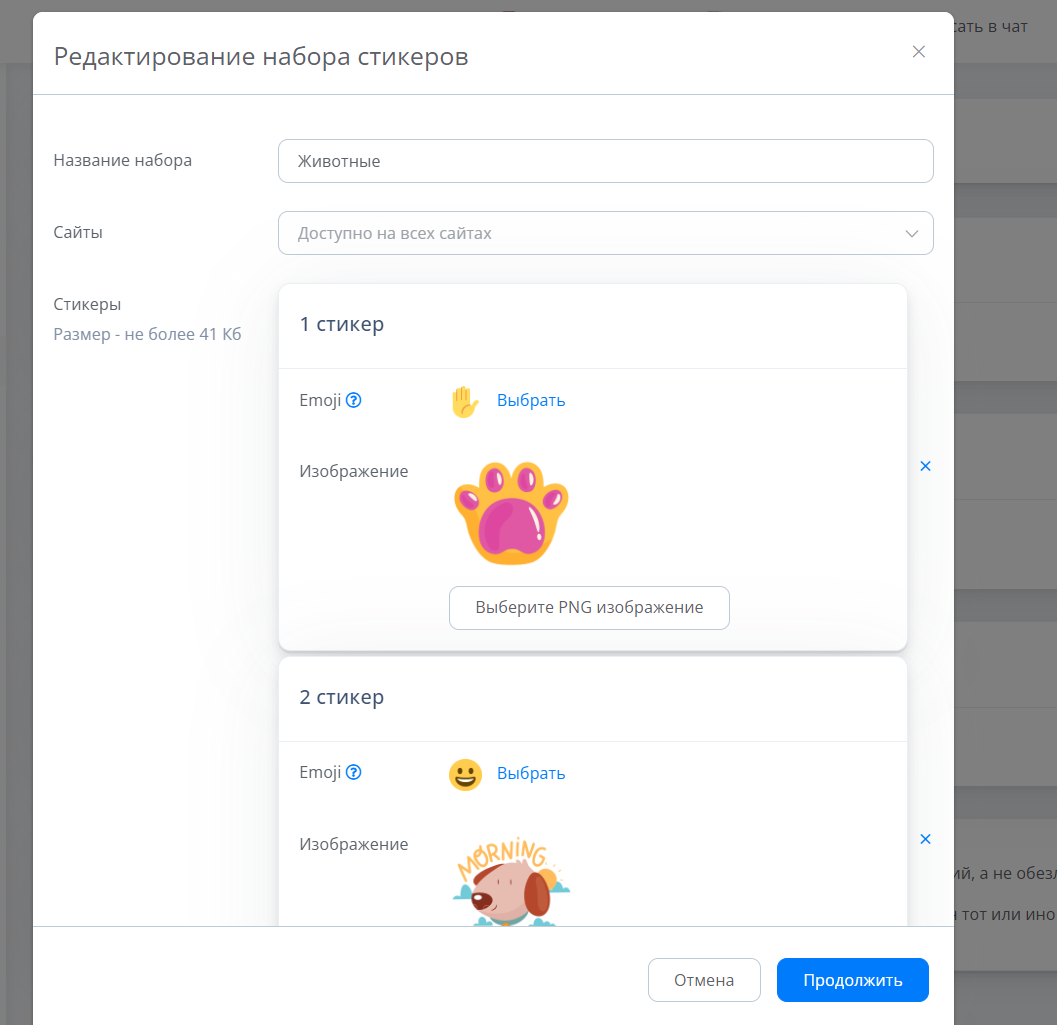1057x1025 pixels.
Task: Click the Размер - не более 41 Кб hint
Action: [x=148, y=335]
